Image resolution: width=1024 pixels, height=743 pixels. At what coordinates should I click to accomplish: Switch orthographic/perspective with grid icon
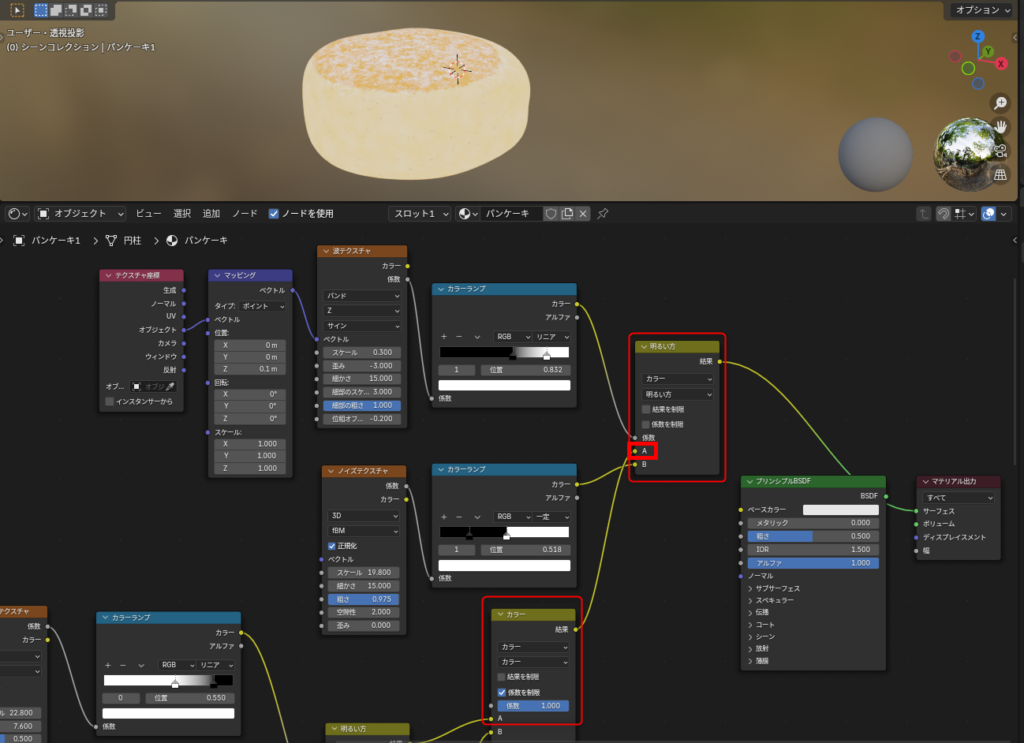click(x=1000, y=175)
